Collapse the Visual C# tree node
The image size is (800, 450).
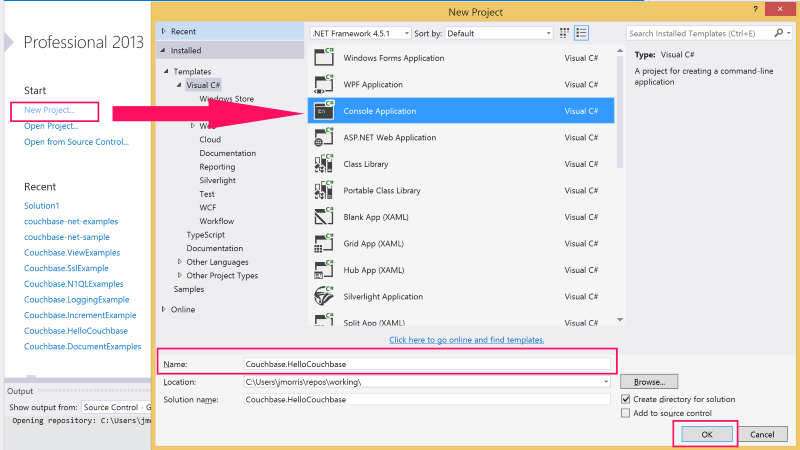(x=179, y=85)
